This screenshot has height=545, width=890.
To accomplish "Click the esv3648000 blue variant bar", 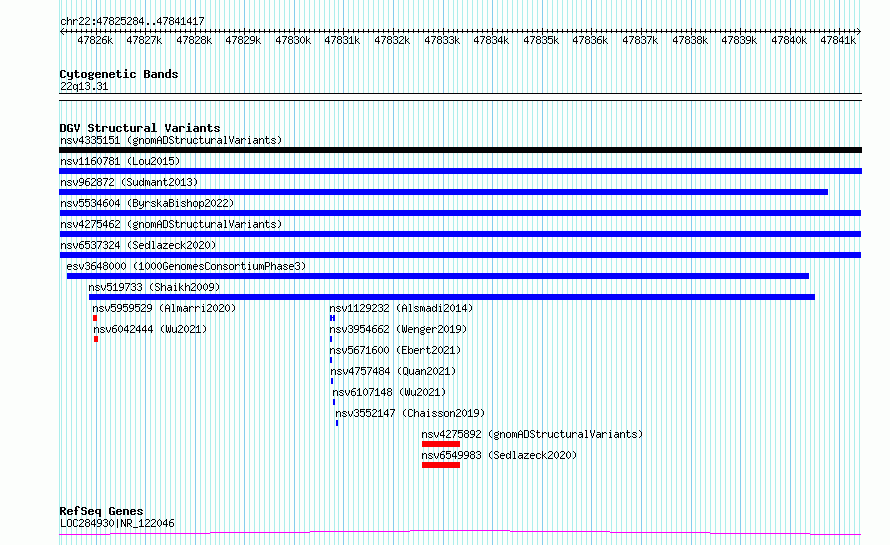I will point(438,276).
